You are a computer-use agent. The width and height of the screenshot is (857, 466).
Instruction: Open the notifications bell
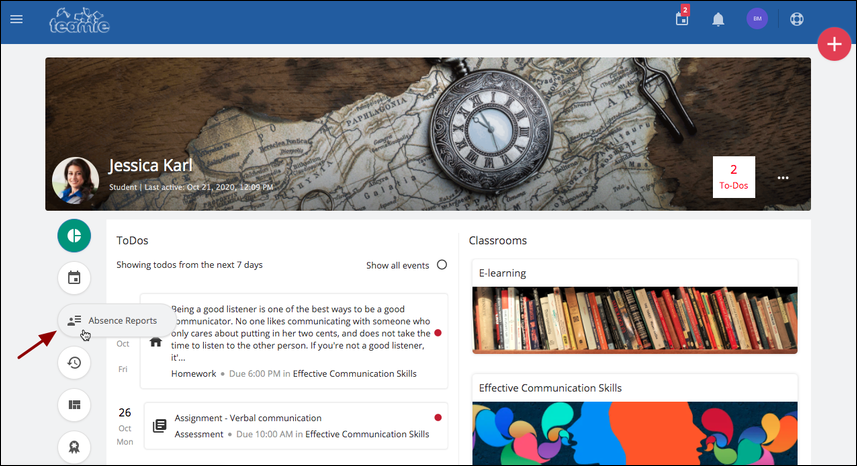click(x=718, y=20)
